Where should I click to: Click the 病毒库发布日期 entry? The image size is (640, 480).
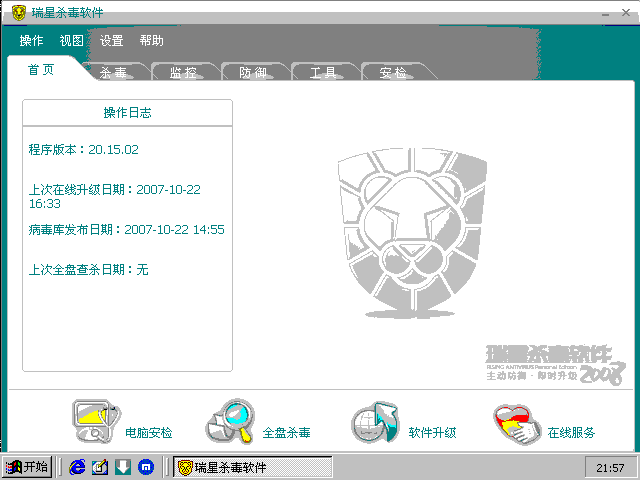(x=127, y=229)
